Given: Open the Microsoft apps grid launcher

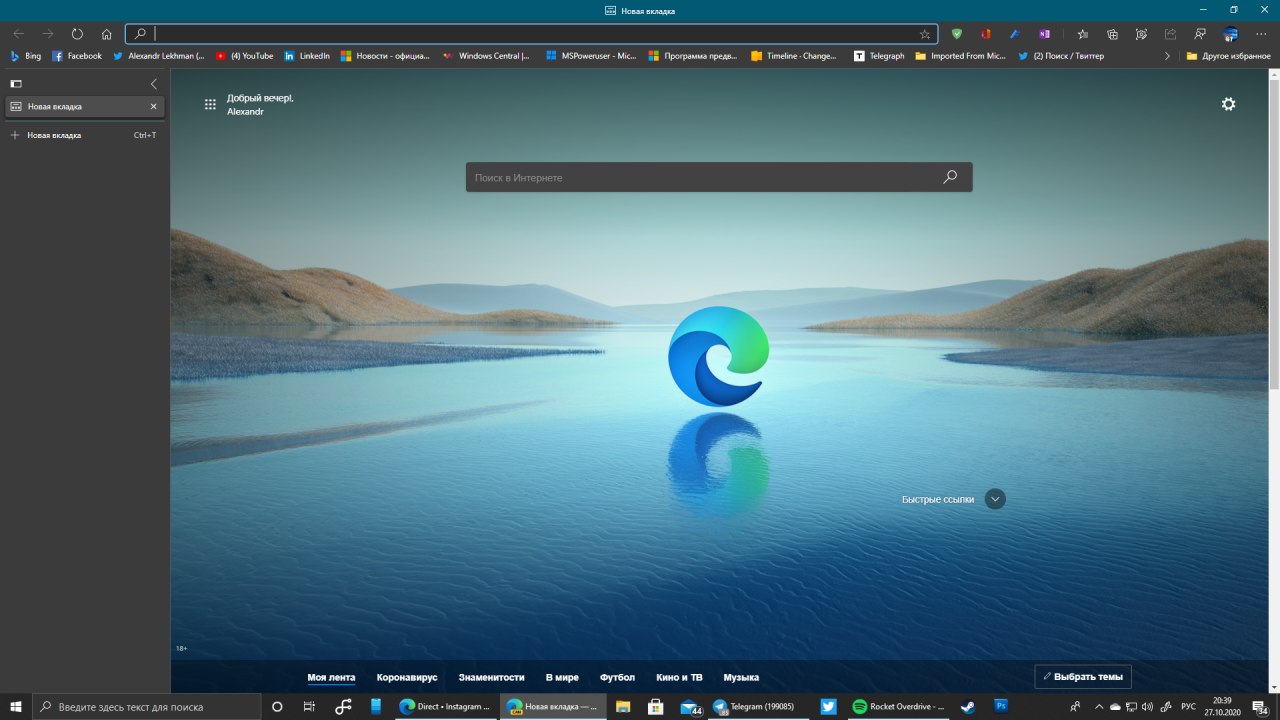Looking at the screenshot, I should click(210, 104).
